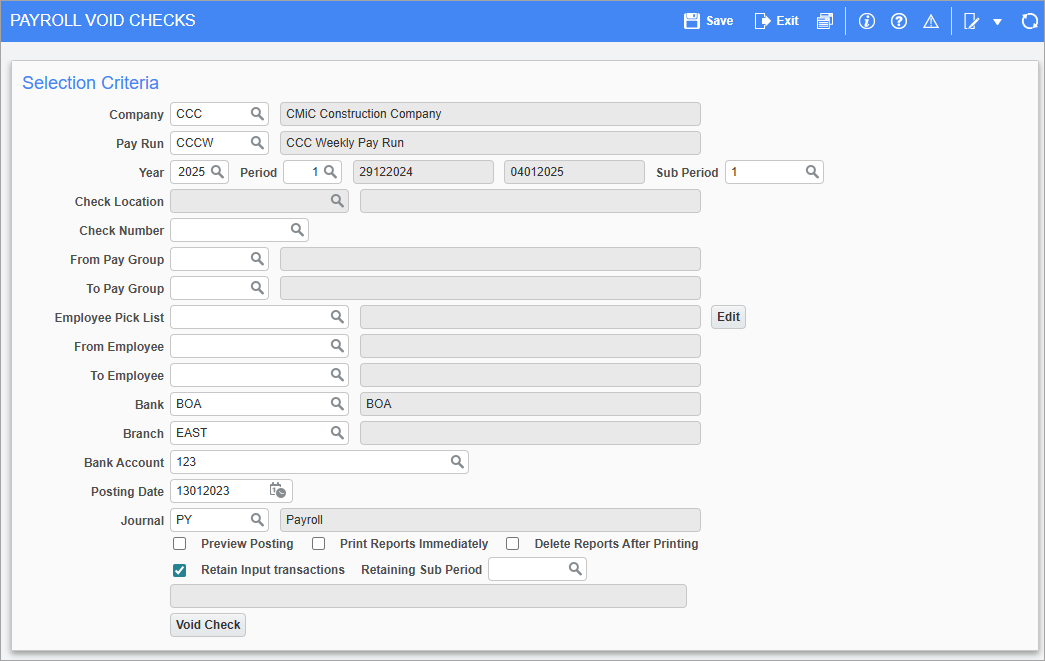The image size is (1045, 661).
Task: Click the Bank Account input field
Action: [300, 461]
